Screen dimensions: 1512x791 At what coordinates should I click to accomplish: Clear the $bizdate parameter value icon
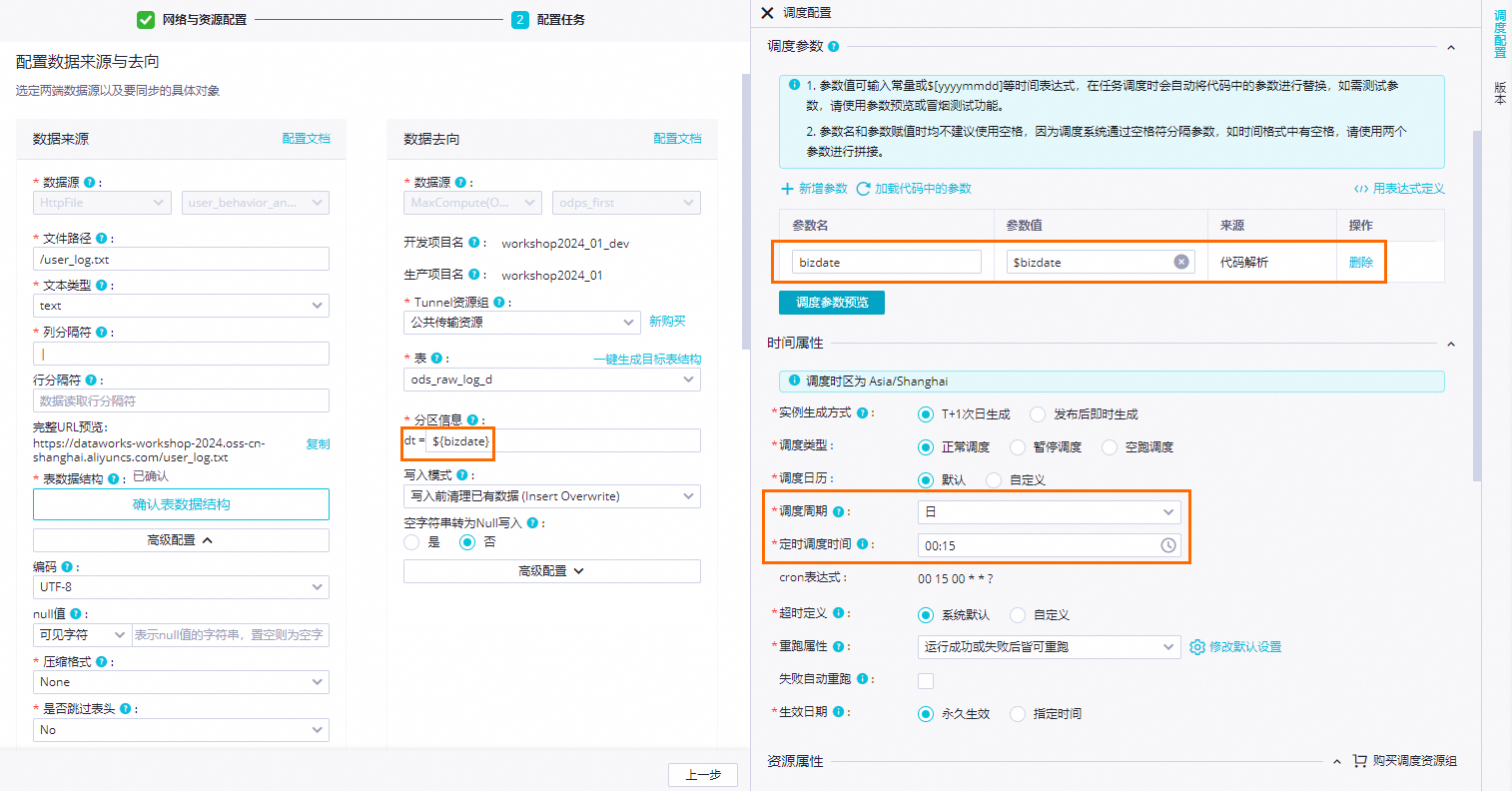1181,262
